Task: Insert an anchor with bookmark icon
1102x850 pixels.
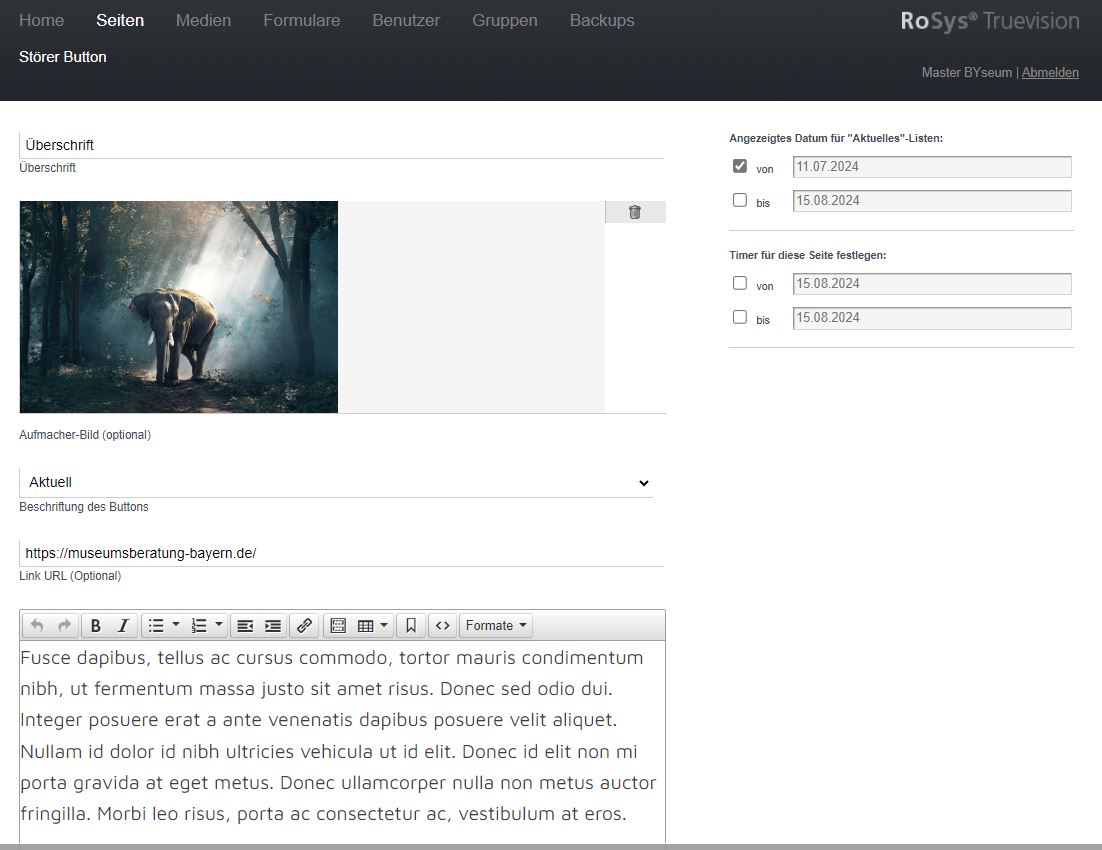Action: [x=410, y=626]
